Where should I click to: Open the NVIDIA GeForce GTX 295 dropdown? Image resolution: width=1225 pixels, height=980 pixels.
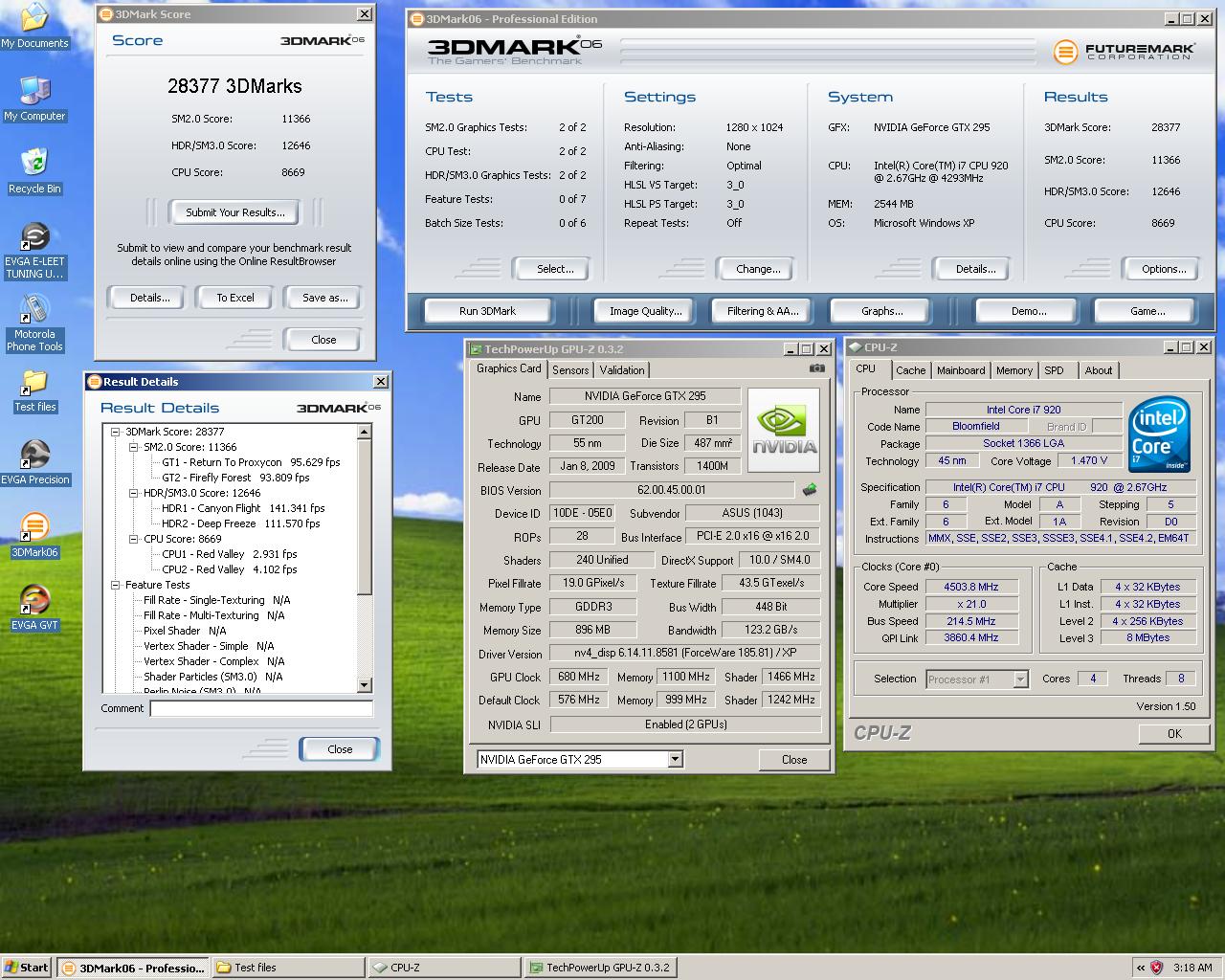(x=675, y=759)
